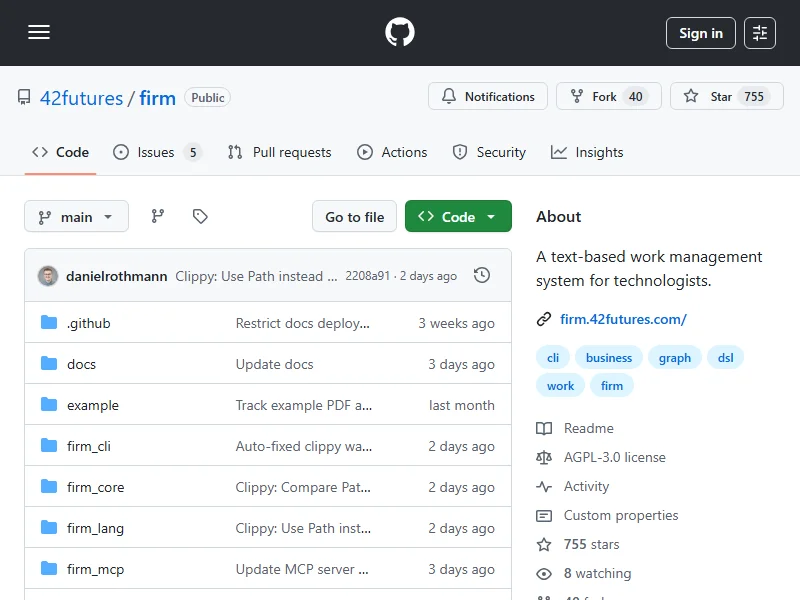Fork the repository

click(x=608, y=97)
